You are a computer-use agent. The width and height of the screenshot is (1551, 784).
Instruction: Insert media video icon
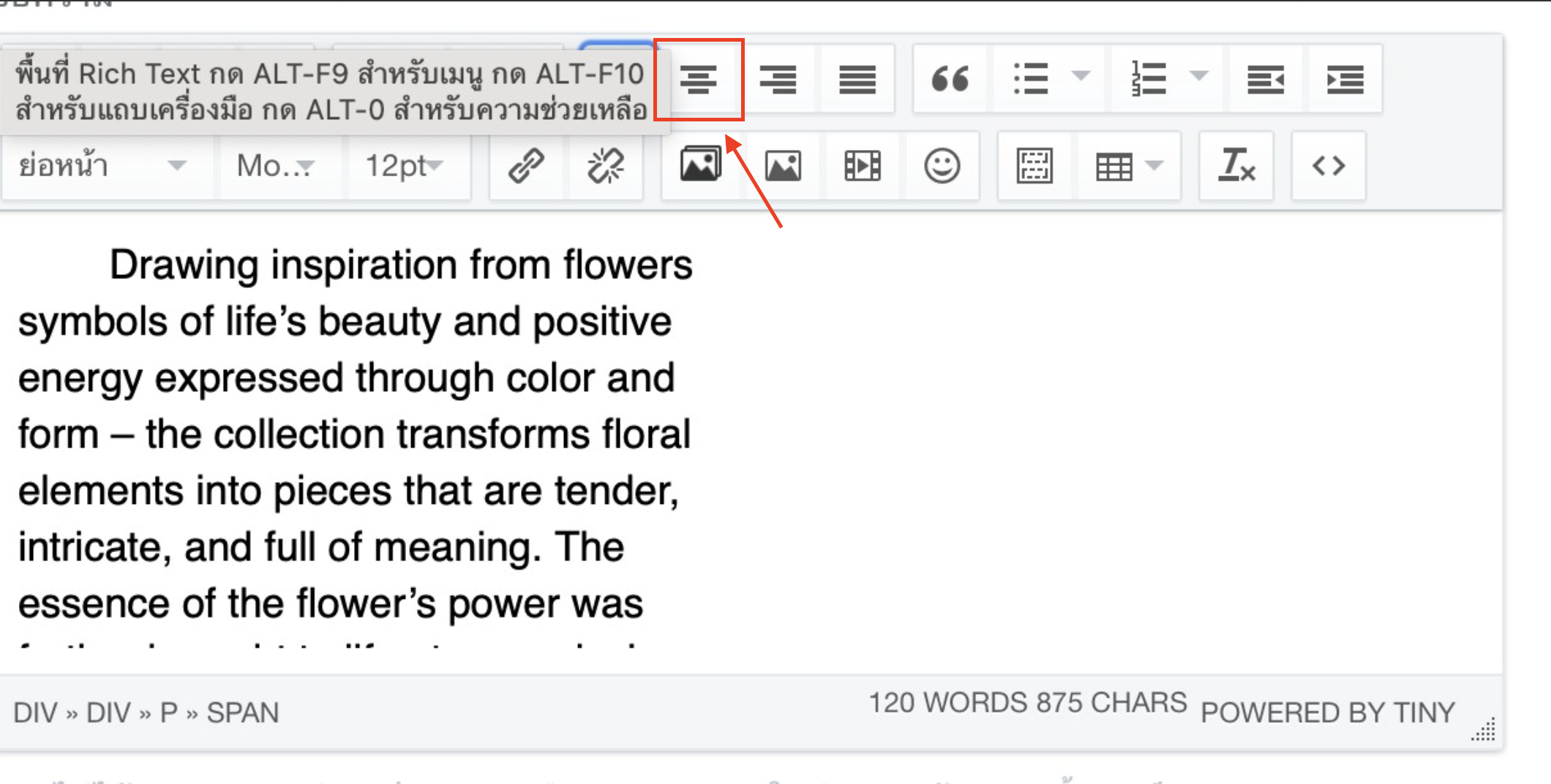point(863,166)
